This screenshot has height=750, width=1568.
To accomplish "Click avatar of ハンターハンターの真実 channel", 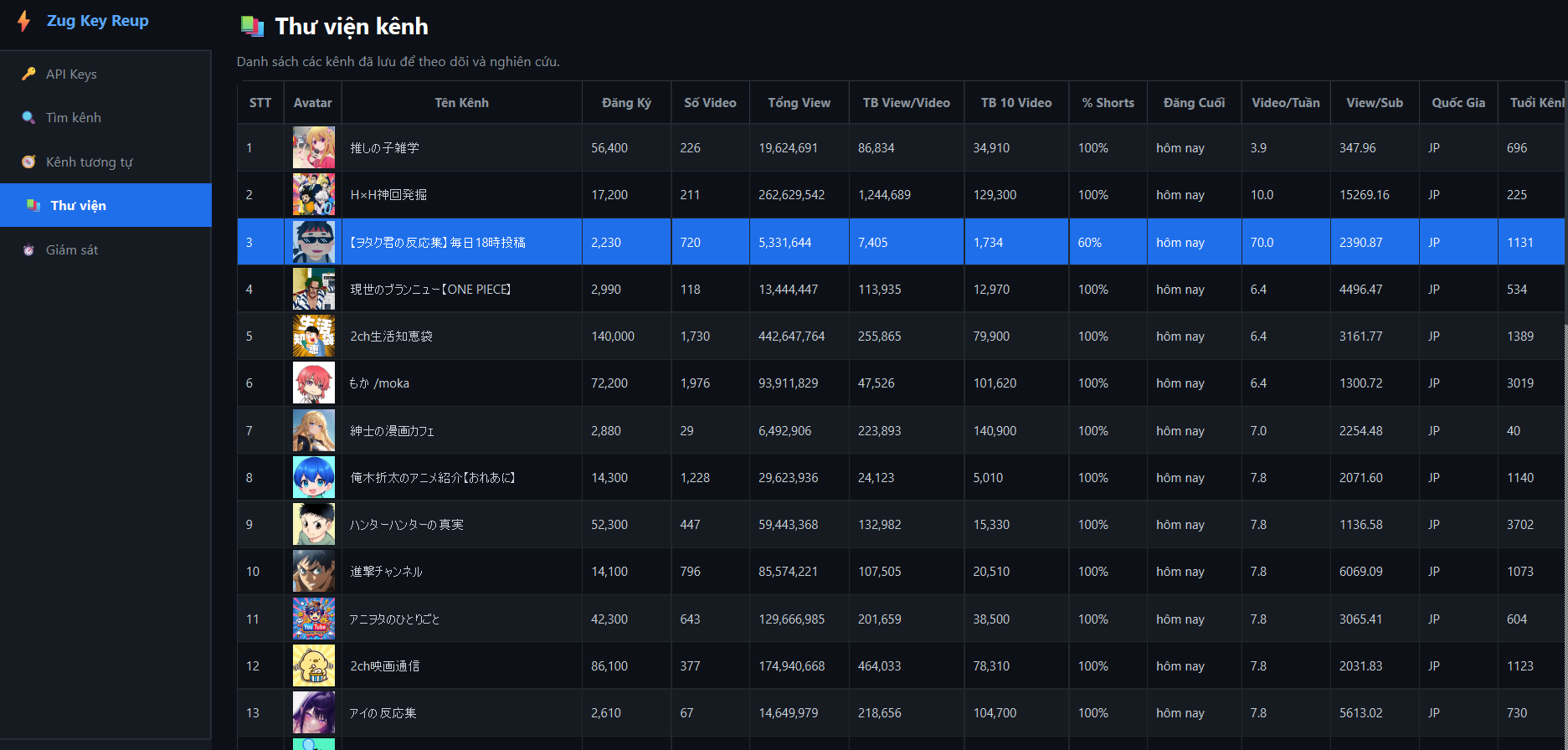I will (314, 525).
